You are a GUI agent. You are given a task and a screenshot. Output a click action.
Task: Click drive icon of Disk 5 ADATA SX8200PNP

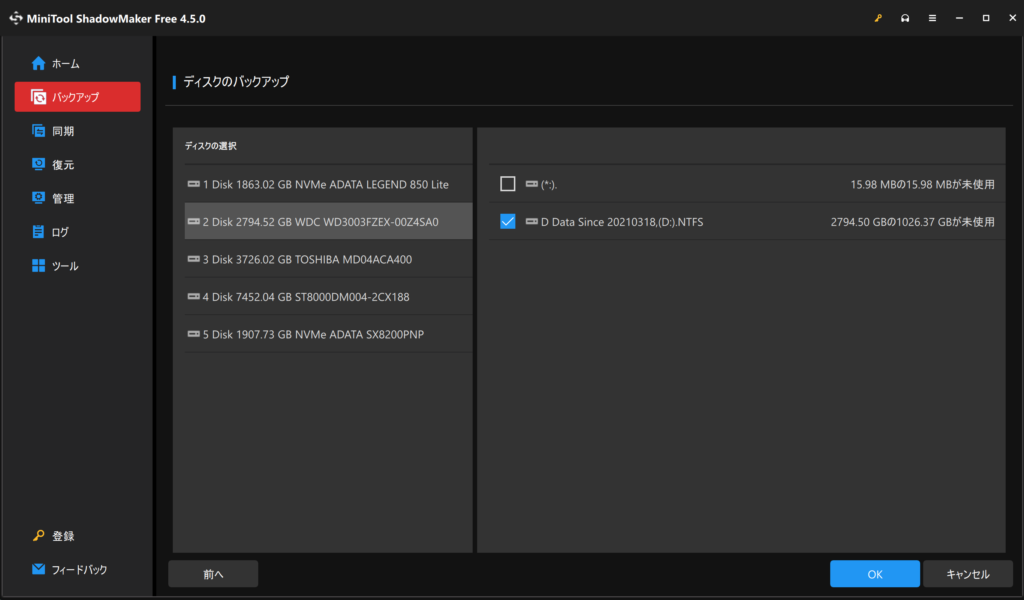[x=193, y=334]
